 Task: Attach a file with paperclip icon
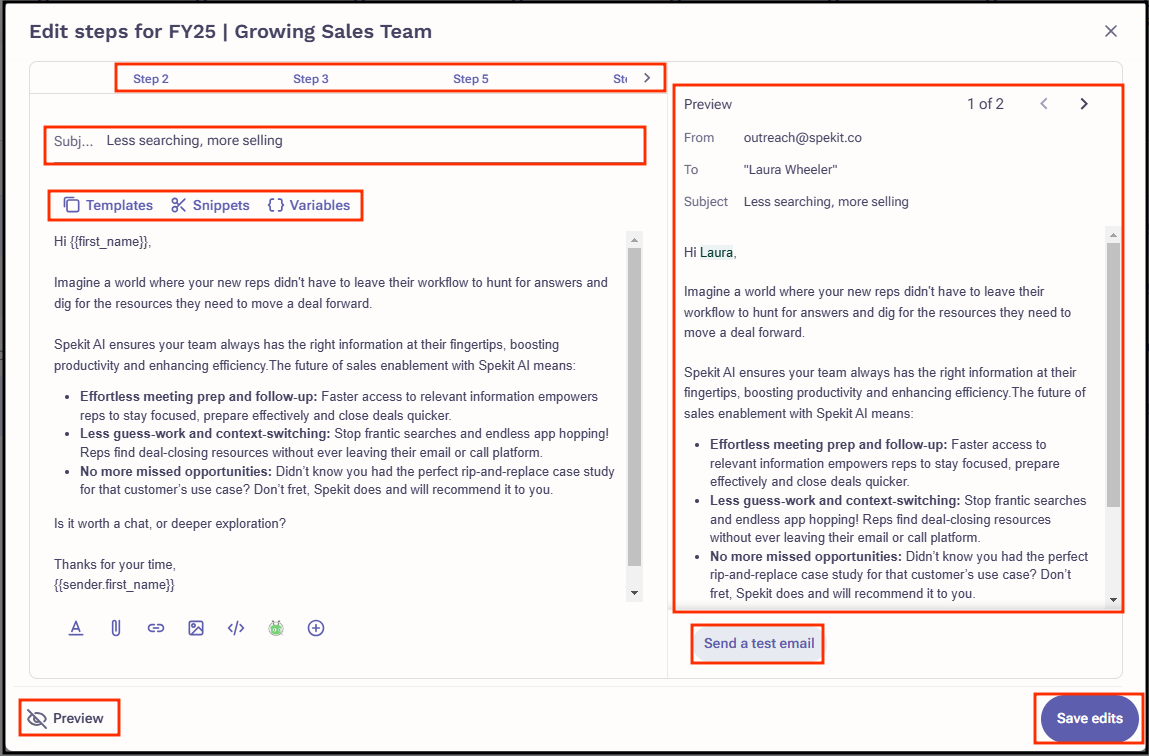(x=115, y=628)
